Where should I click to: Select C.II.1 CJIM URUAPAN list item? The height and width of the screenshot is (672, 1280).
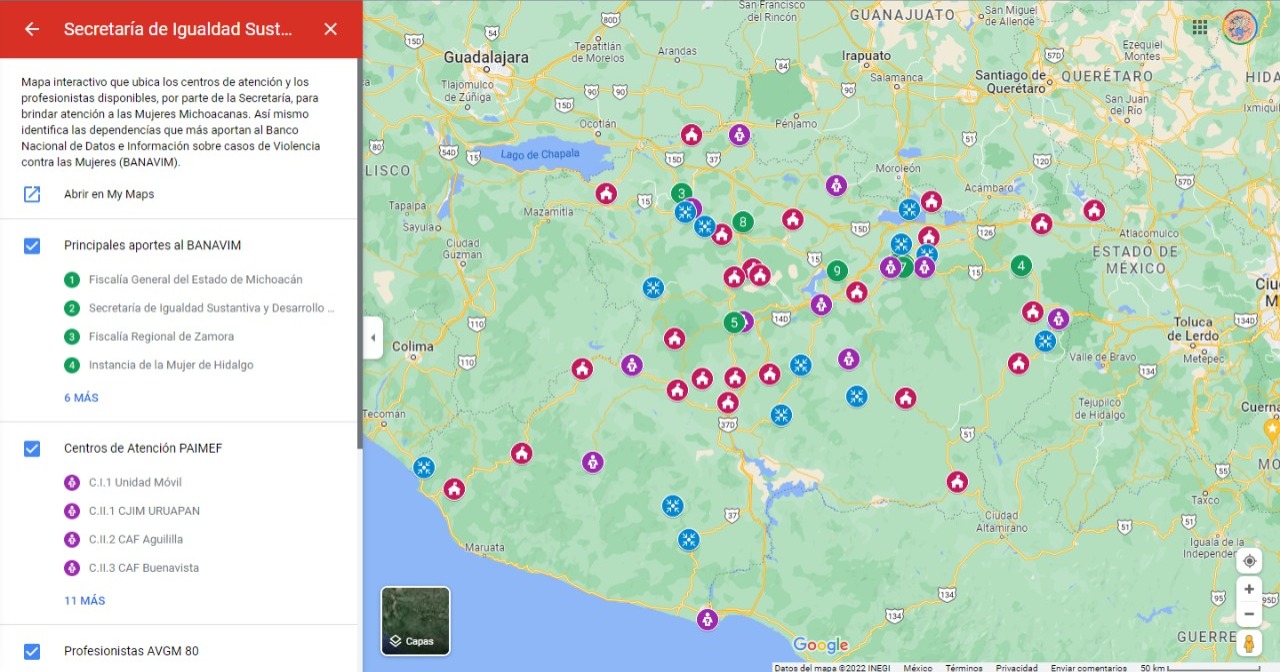click(143, 511)
